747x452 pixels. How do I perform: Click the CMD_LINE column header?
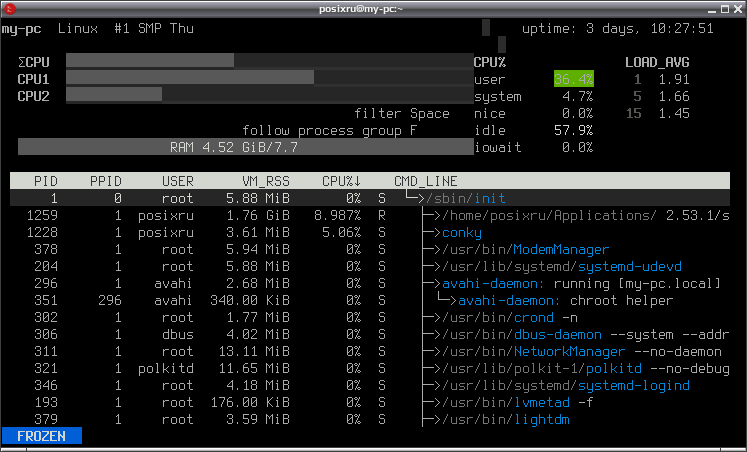point(426,181)
